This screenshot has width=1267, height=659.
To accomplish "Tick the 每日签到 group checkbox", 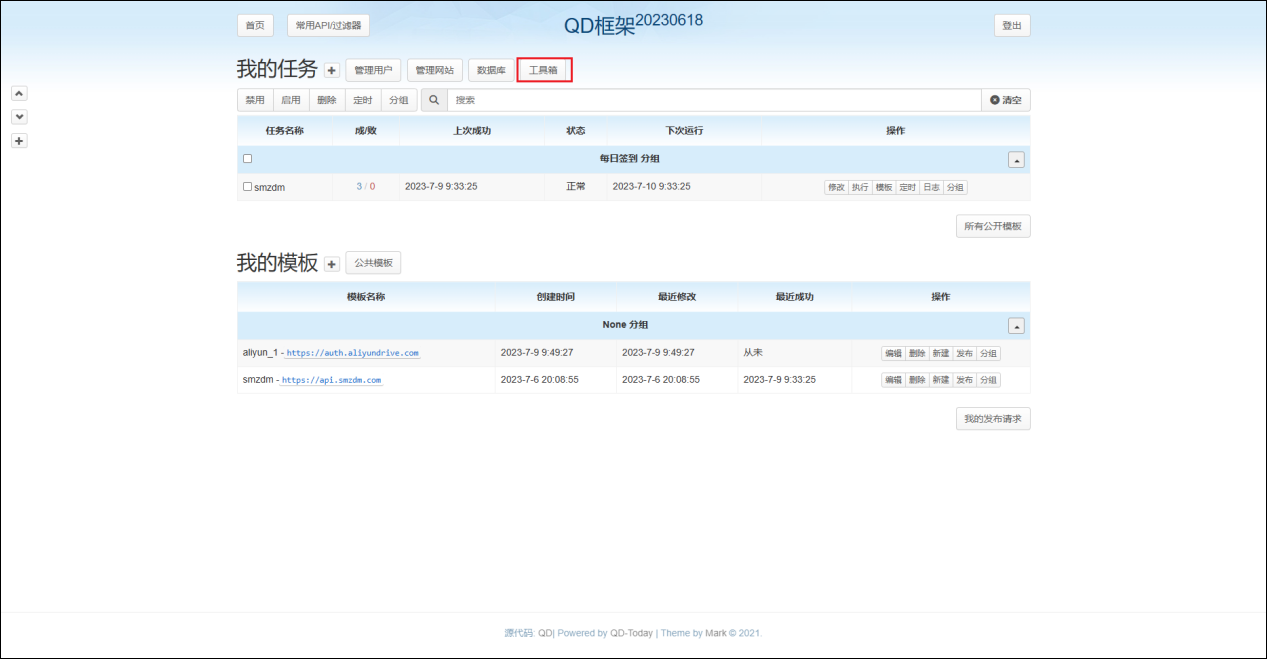I will tap(248, 159).
